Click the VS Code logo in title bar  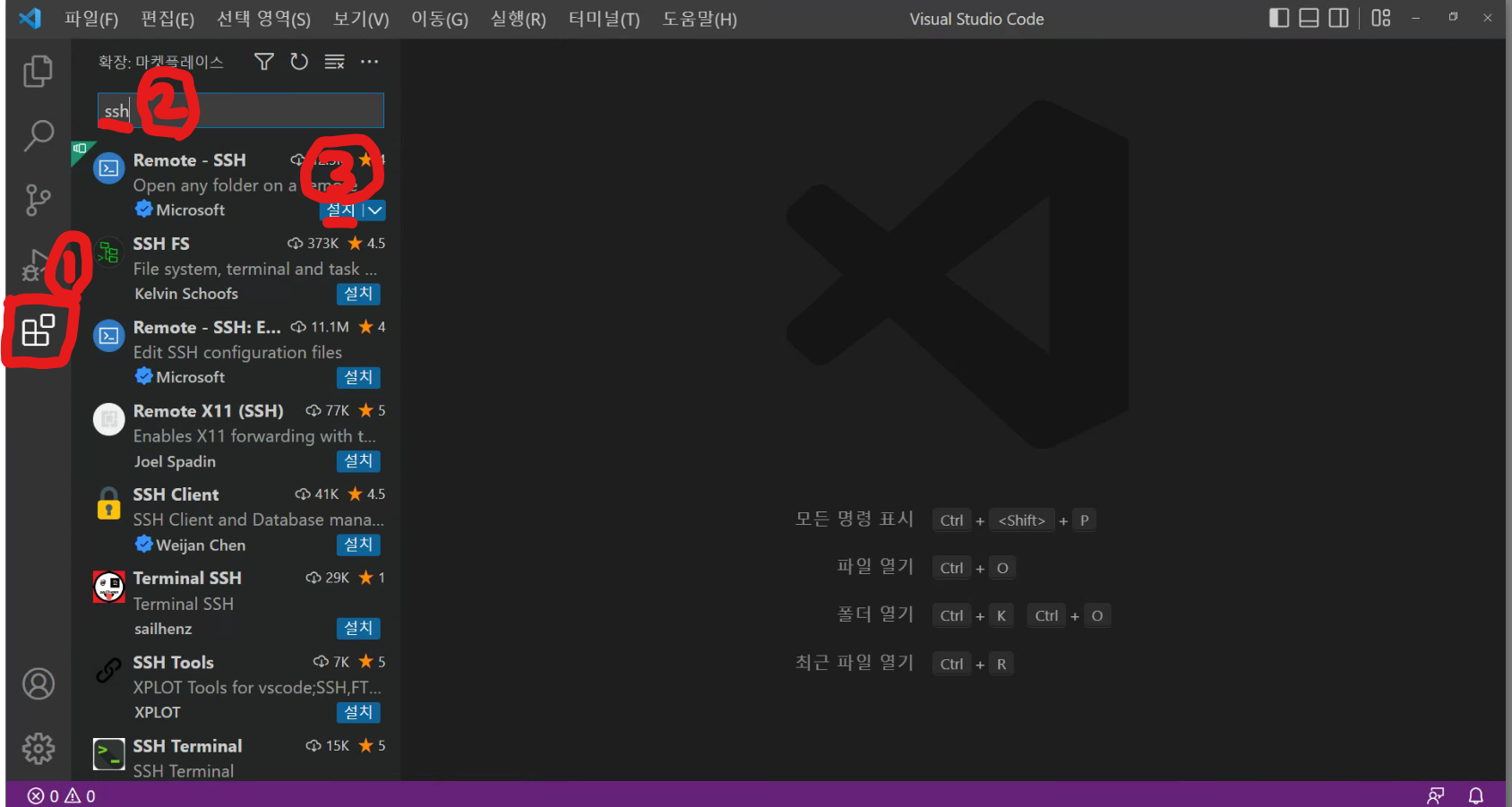coord(30,18)
